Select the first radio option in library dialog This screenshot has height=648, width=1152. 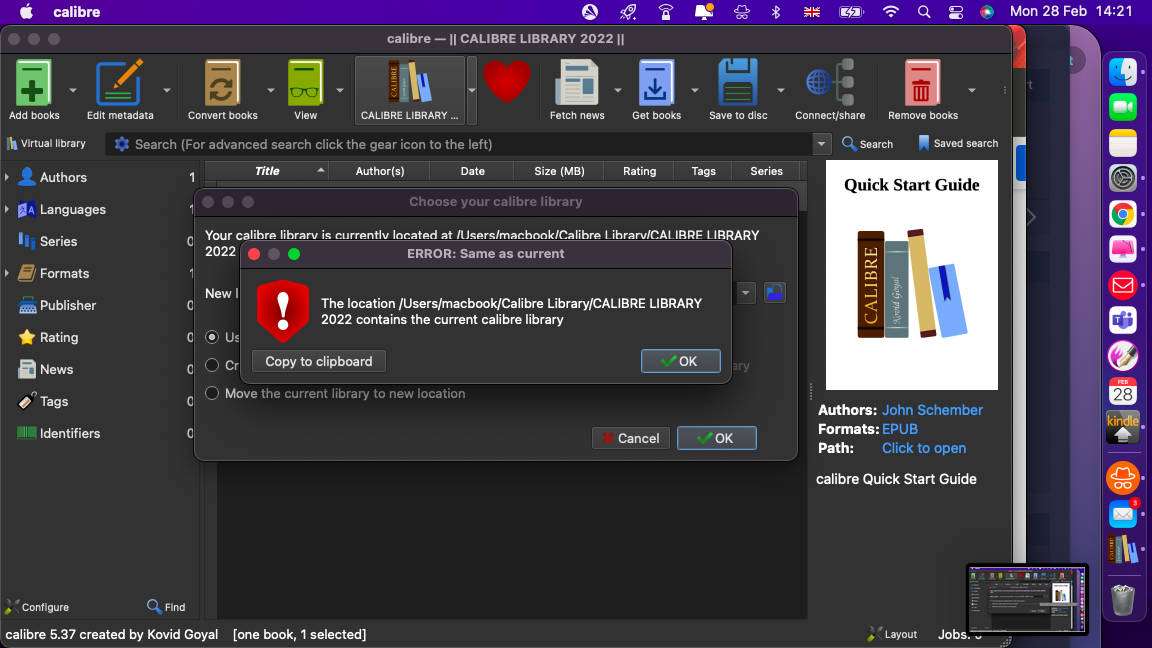[x=212, y=337]
